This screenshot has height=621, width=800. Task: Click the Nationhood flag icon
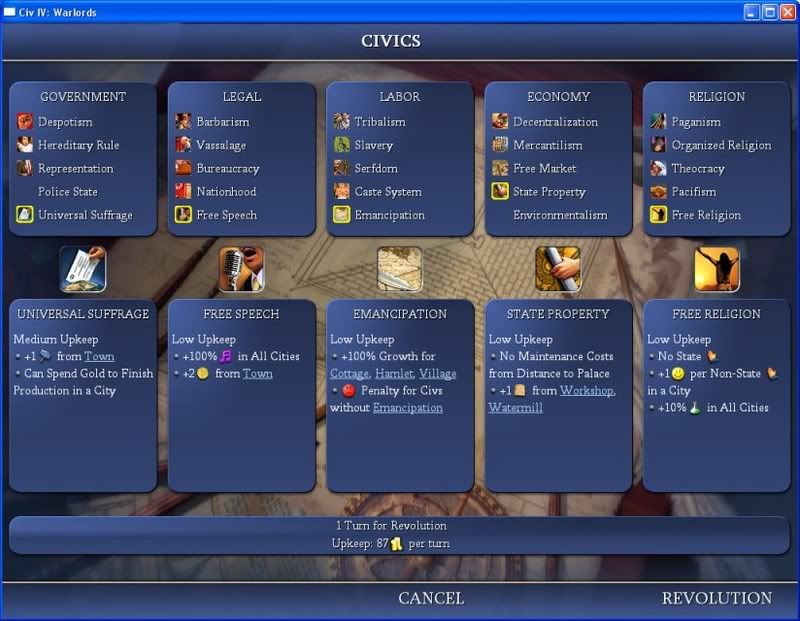pos(183,191)
